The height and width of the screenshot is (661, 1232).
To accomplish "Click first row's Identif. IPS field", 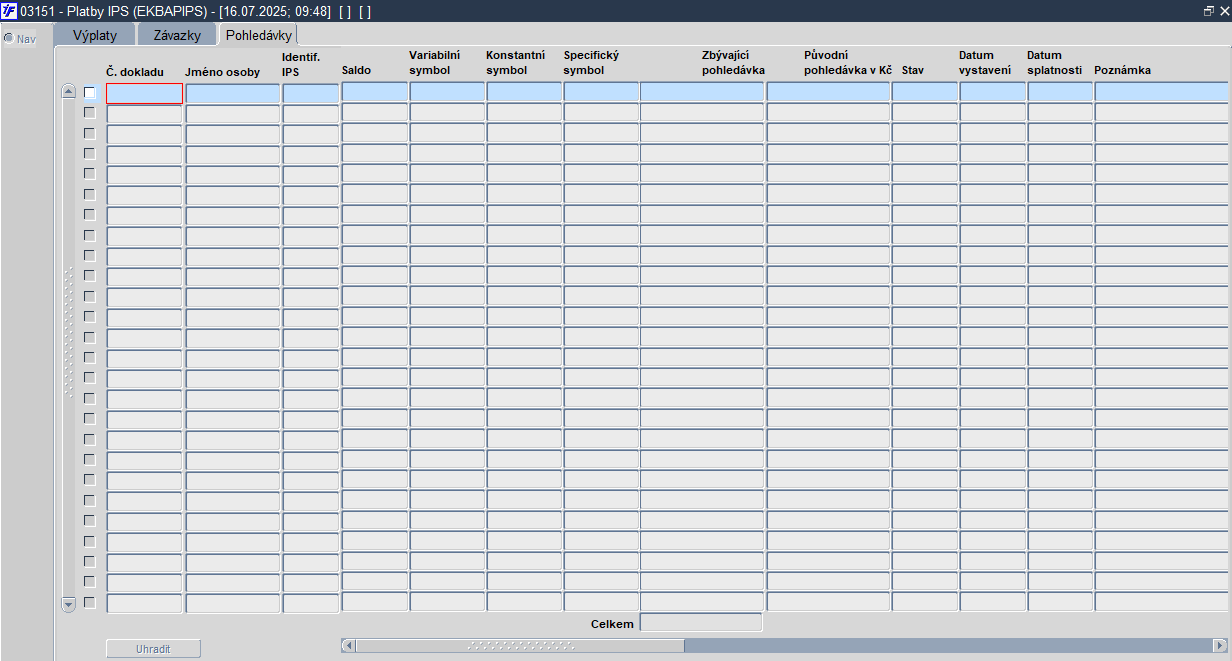I will pos(311,93).
